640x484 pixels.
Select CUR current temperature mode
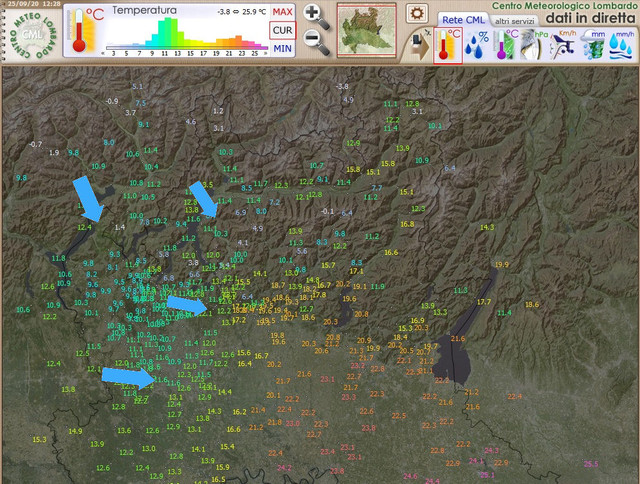pos(282,30)
